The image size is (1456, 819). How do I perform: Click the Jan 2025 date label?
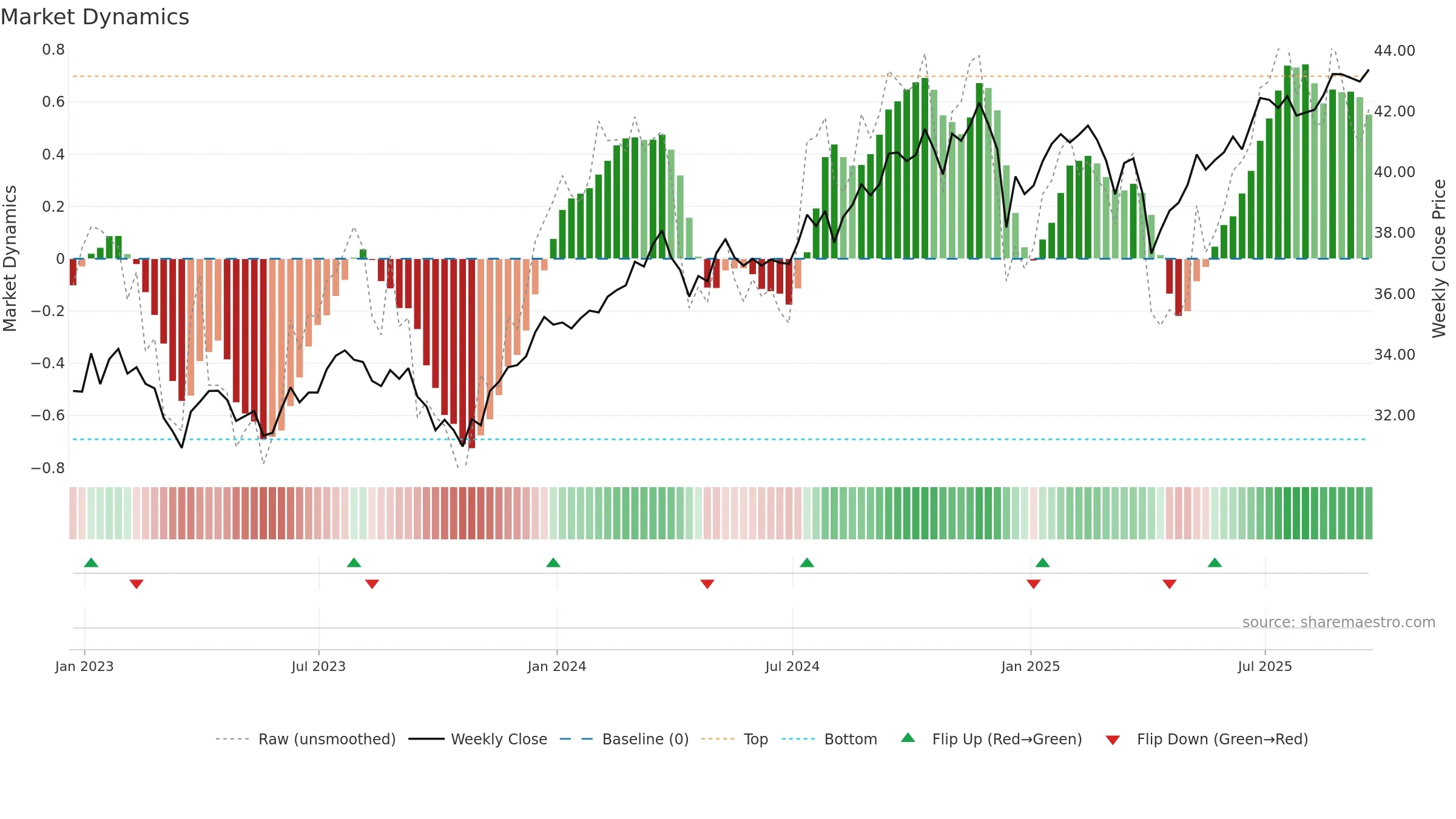1031,667
